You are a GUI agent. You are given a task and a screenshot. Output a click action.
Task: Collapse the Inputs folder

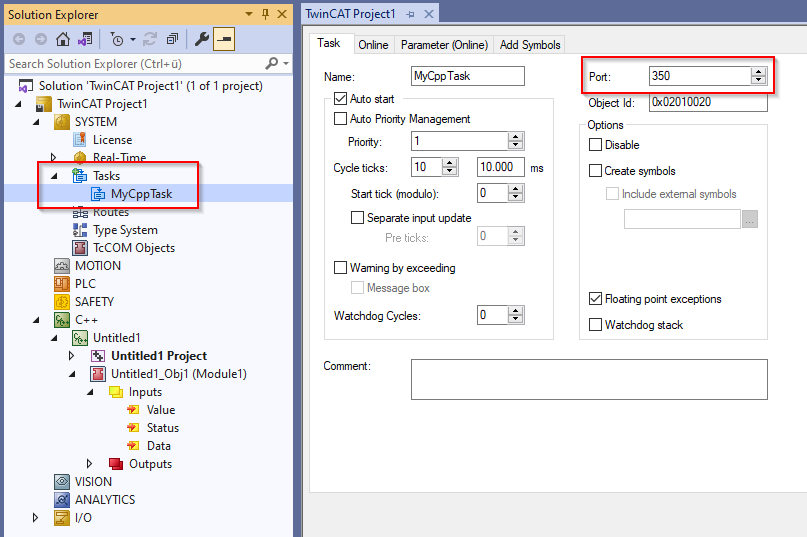pyautogui.click(x=91, y=392)
